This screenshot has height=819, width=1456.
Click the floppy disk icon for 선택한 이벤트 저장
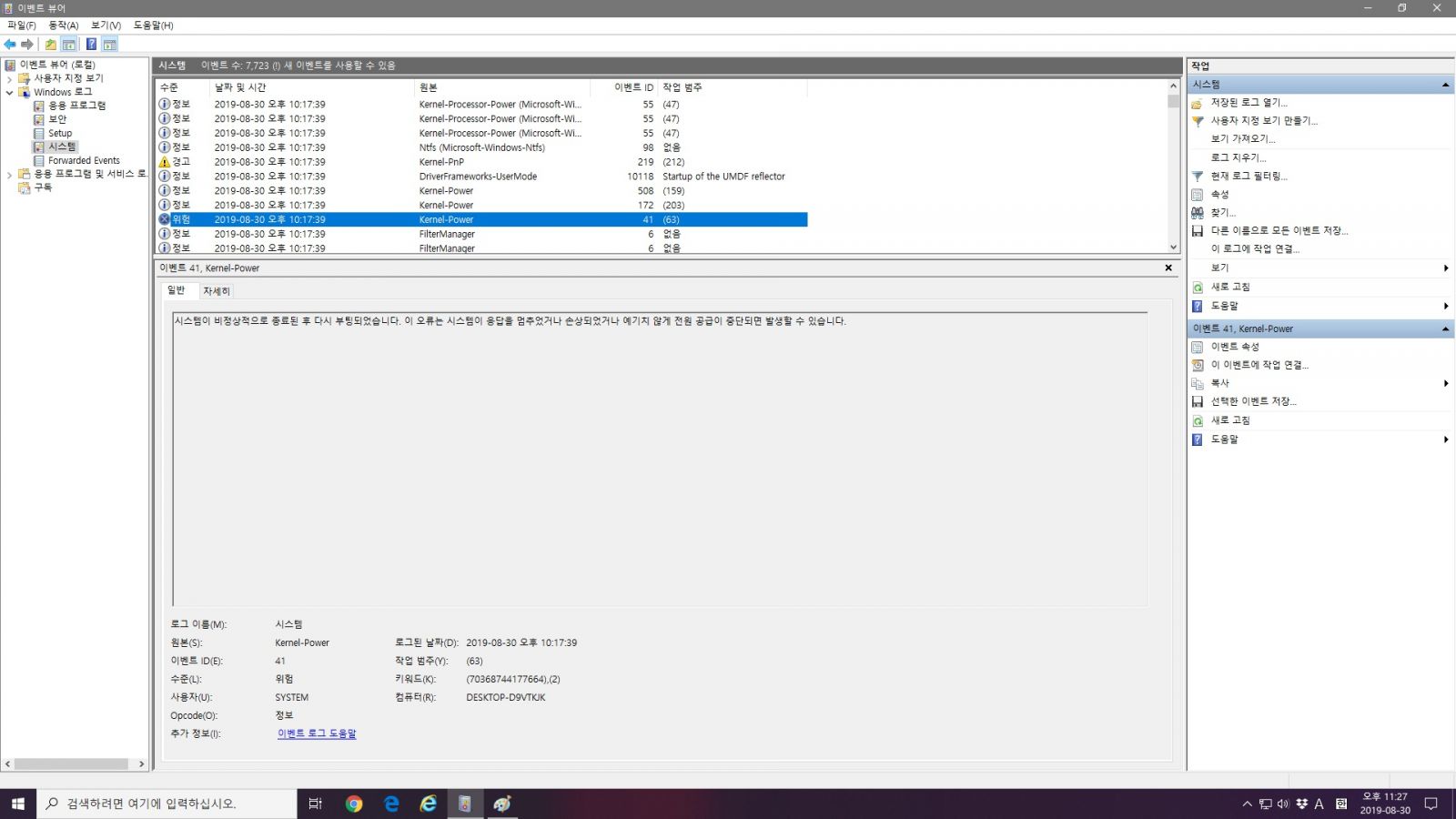tap(1198, 401)
